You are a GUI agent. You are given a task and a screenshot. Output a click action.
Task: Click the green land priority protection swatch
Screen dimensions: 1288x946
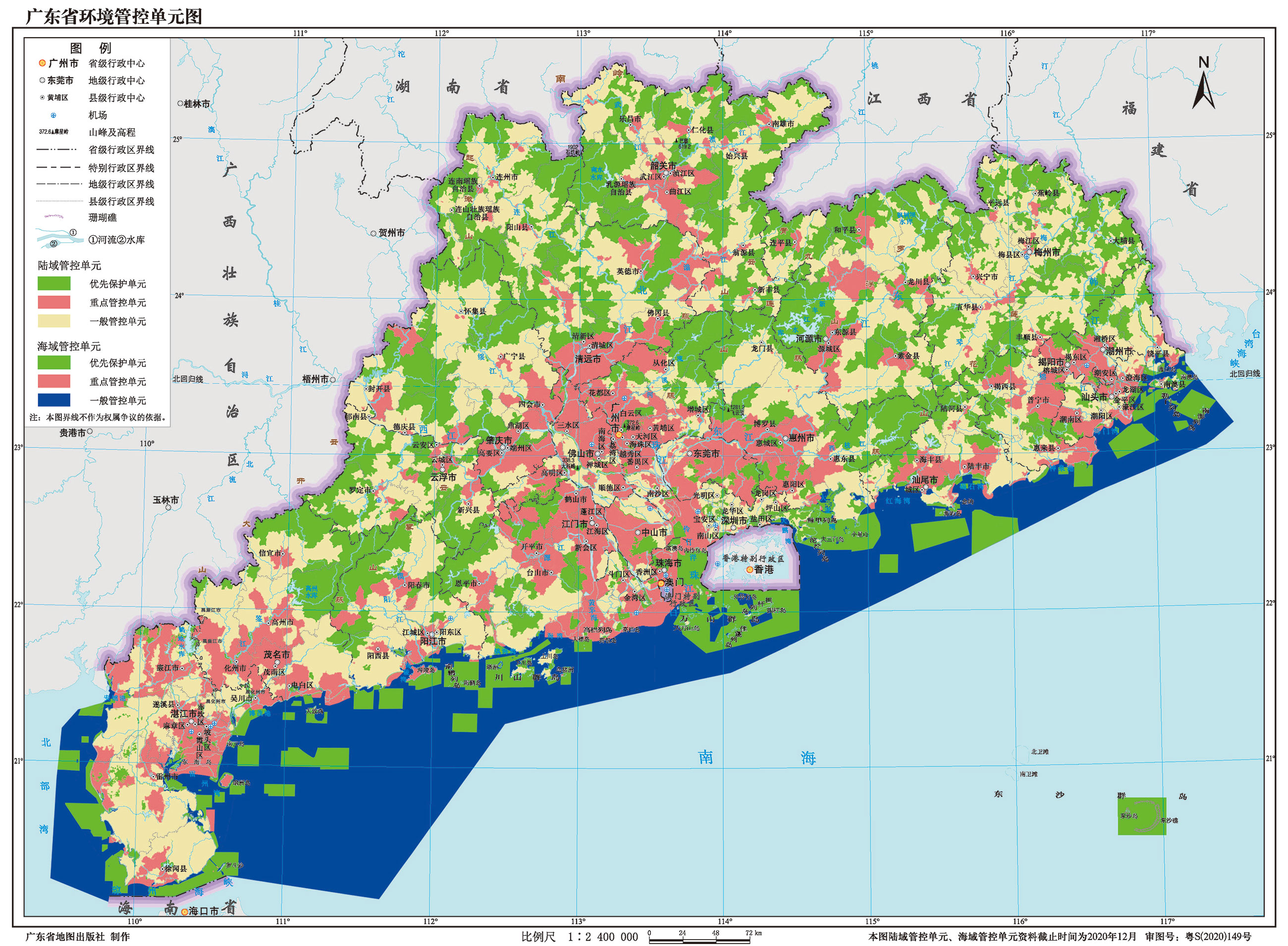54,283
